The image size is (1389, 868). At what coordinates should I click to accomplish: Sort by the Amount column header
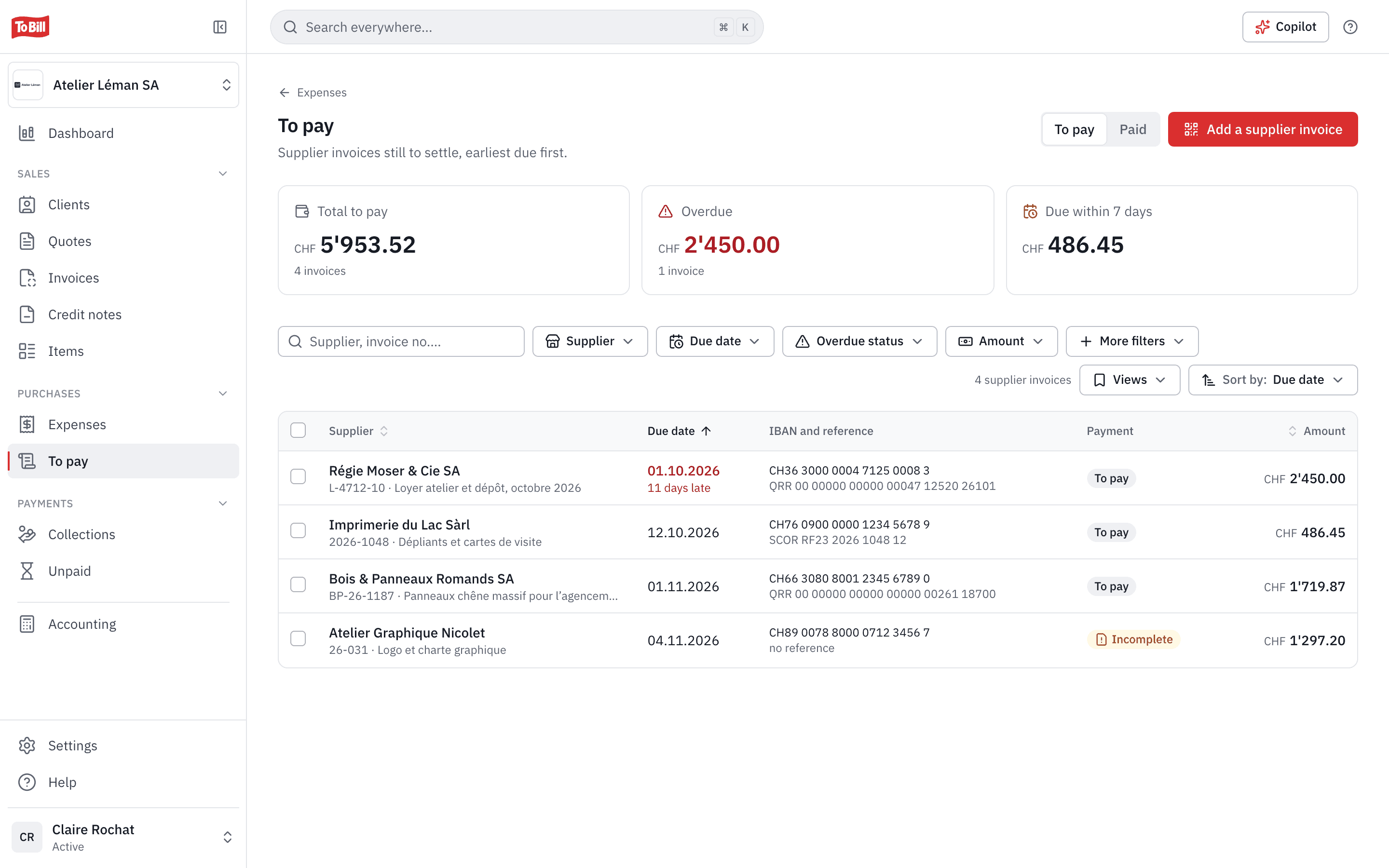coord(1316,431)
